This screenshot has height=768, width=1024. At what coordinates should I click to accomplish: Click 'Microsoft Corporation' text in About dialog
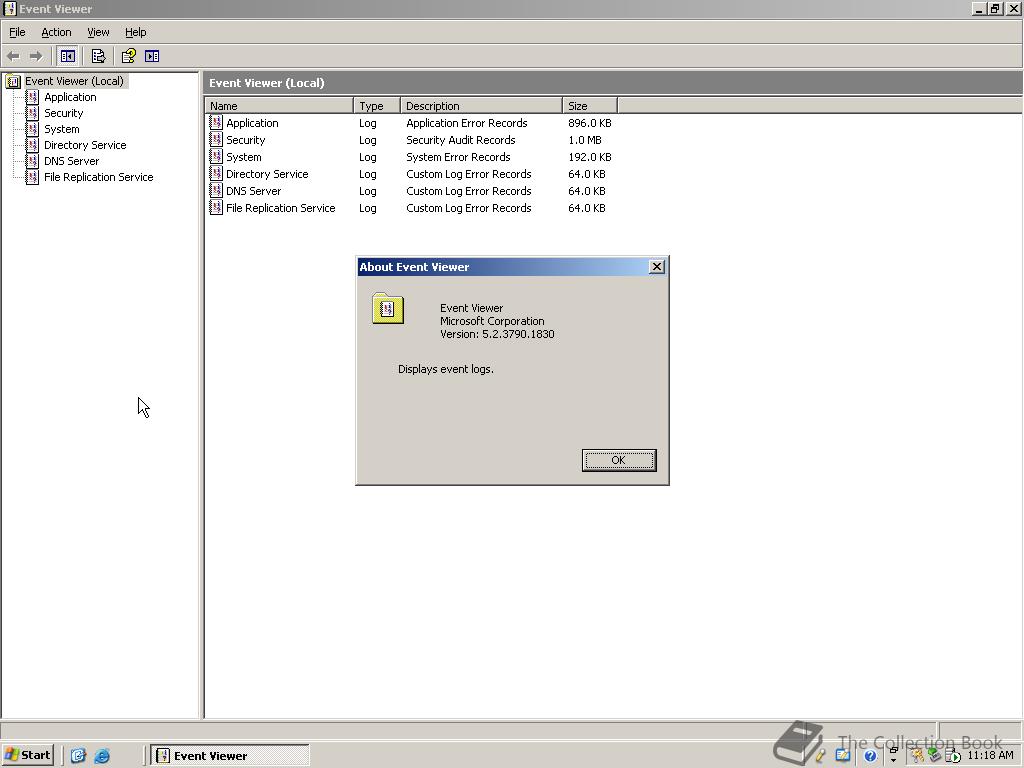492,321
